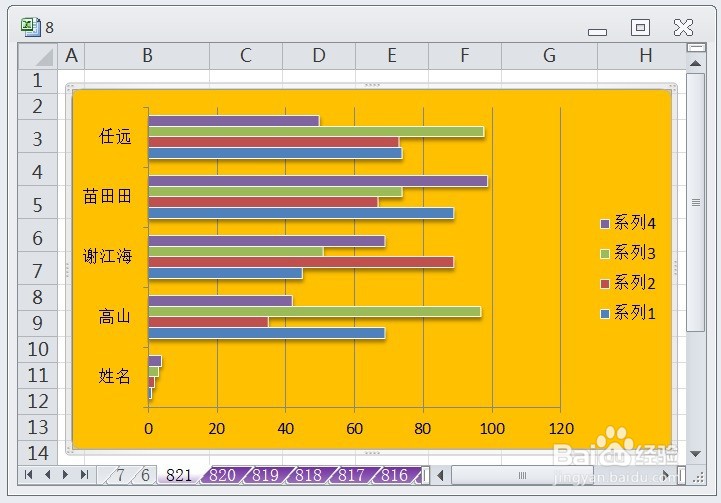The image size is (721, 503).
Task: Click the horizontal scrollbar thumb
Action: (x=522, y=475)
